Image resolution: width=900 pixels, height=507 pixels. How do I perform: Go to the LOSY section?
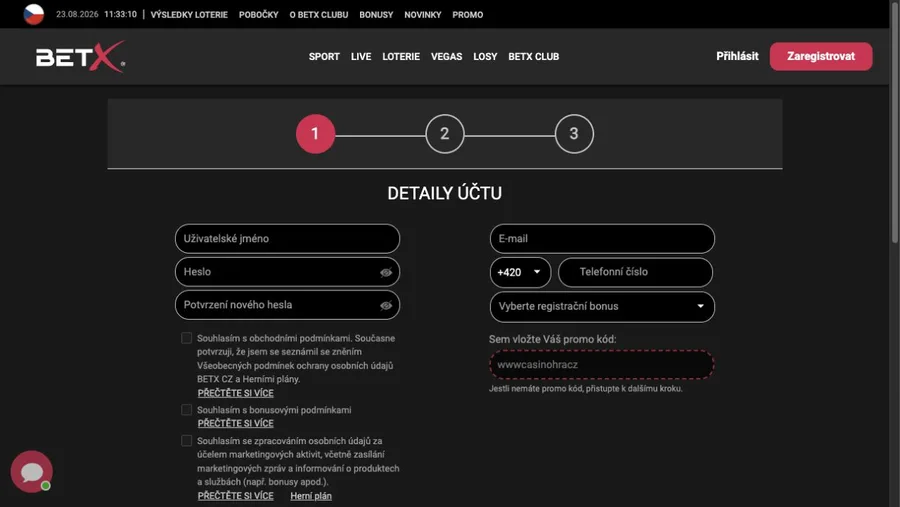pos(485,56)
